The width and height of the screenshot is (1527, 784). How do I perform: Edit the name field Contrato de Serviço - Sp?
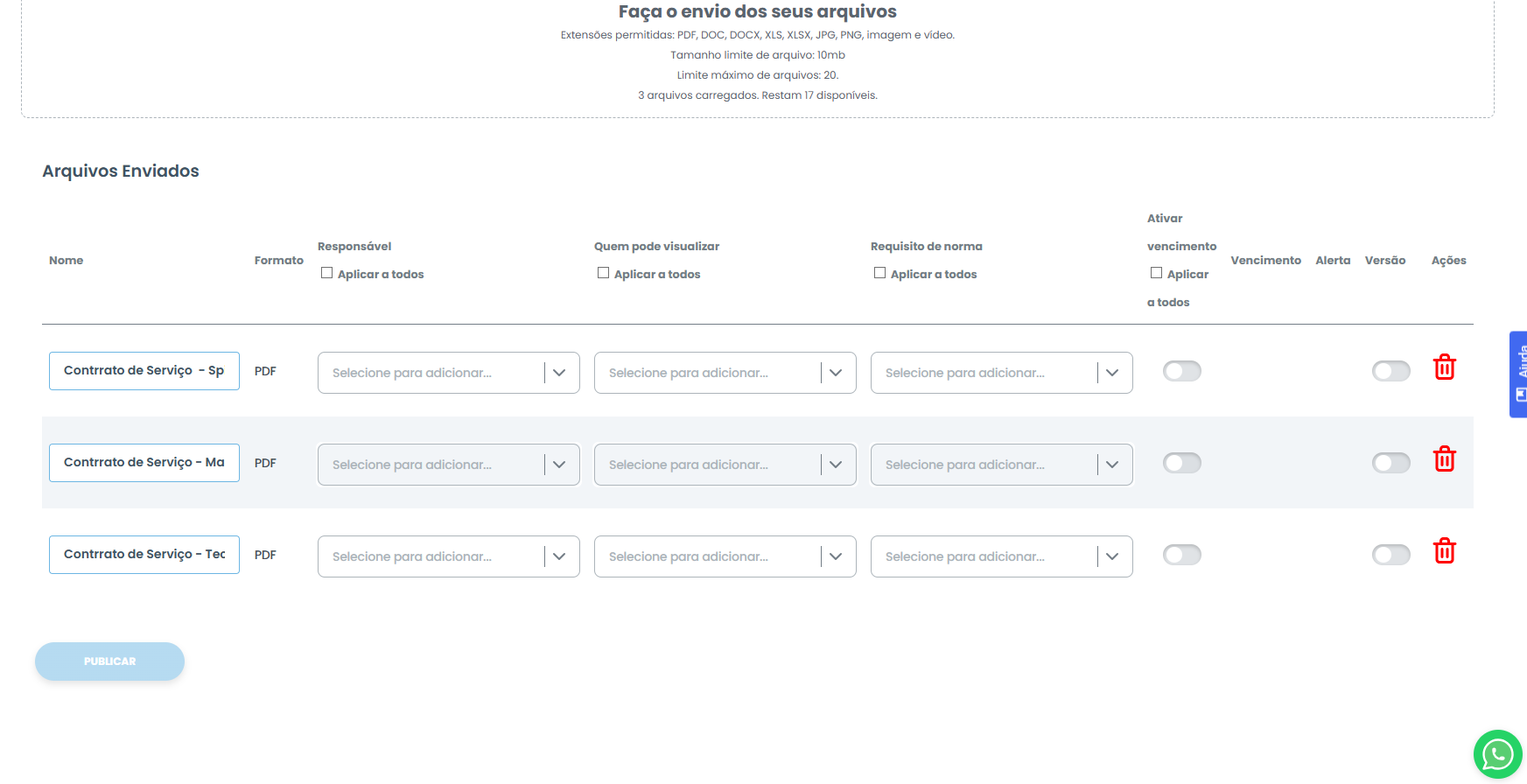[x=144, y=371]
